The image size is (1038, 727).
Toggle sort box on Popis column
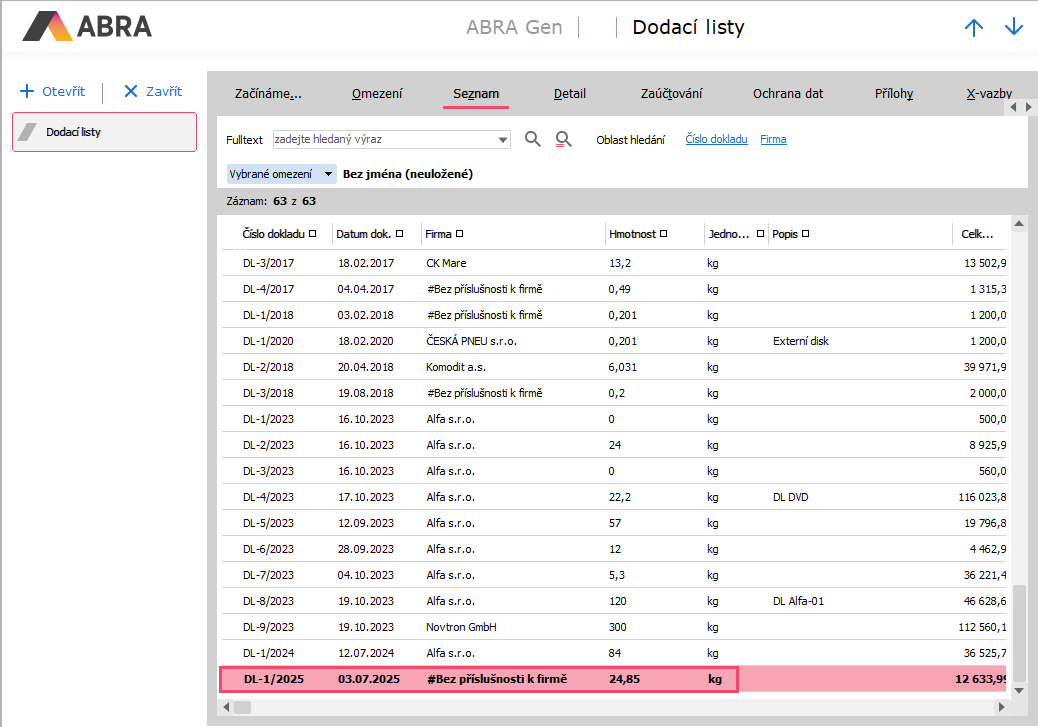[805, 234]
